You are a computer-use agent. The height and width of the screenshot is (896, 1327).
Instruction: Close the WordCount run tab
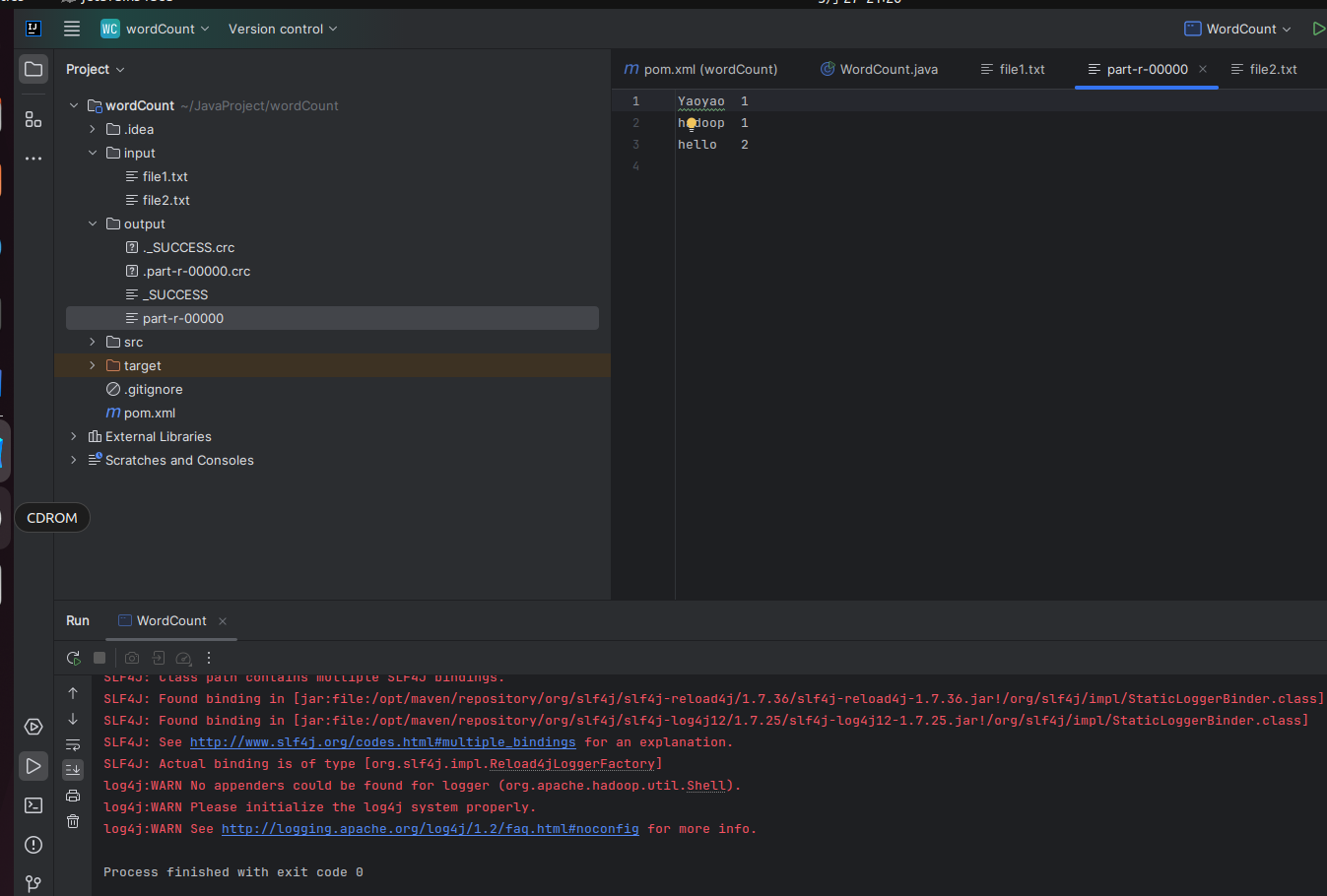coord(223,620)
